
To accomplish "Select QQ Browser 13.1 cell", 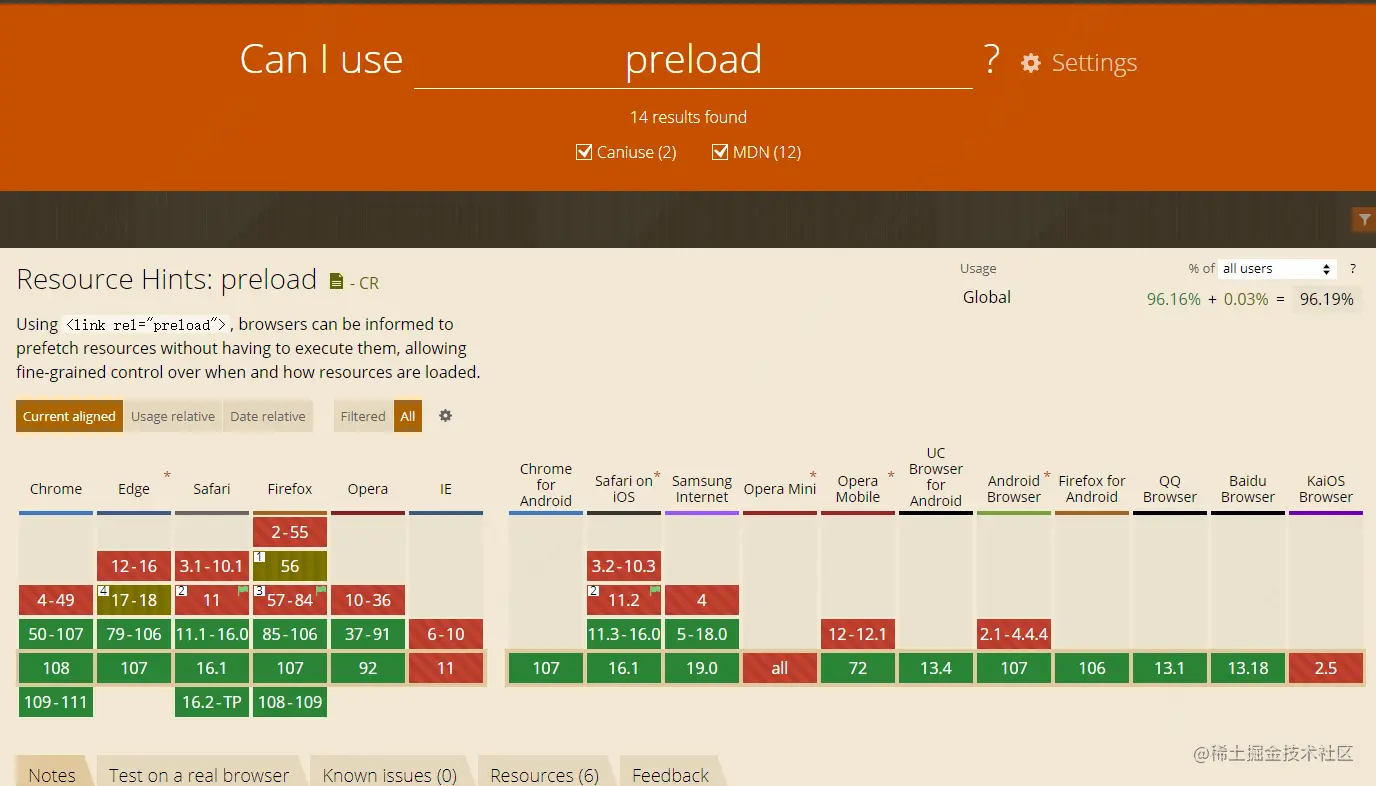I will tap(1170, 668).
